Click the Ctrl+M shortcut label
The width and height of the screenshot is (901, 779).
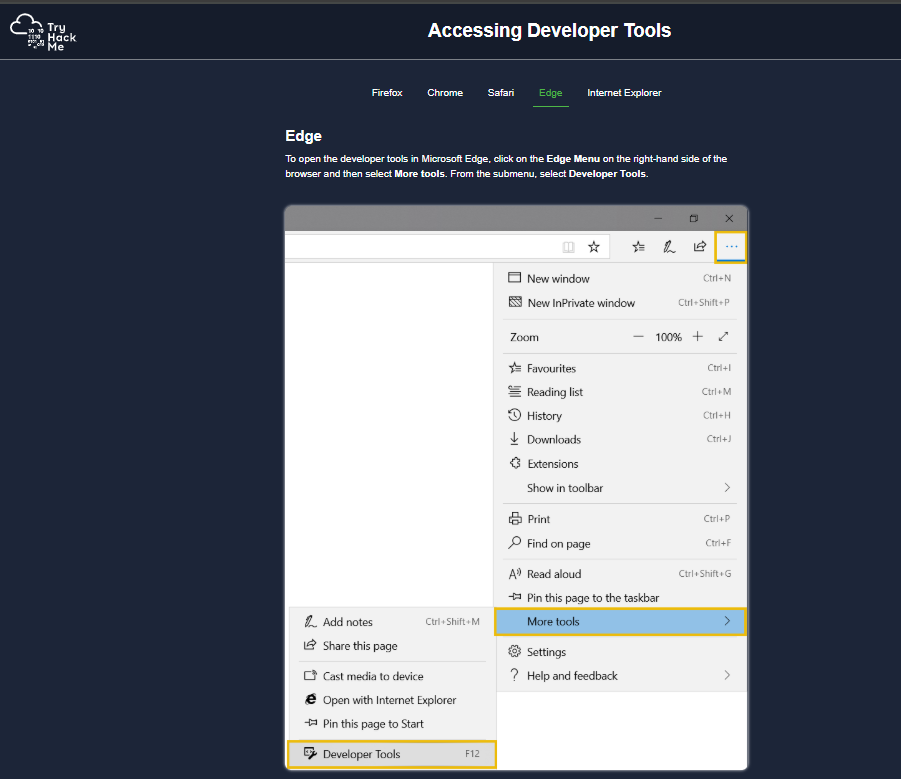pyautogui.click(x=717, y=392)
